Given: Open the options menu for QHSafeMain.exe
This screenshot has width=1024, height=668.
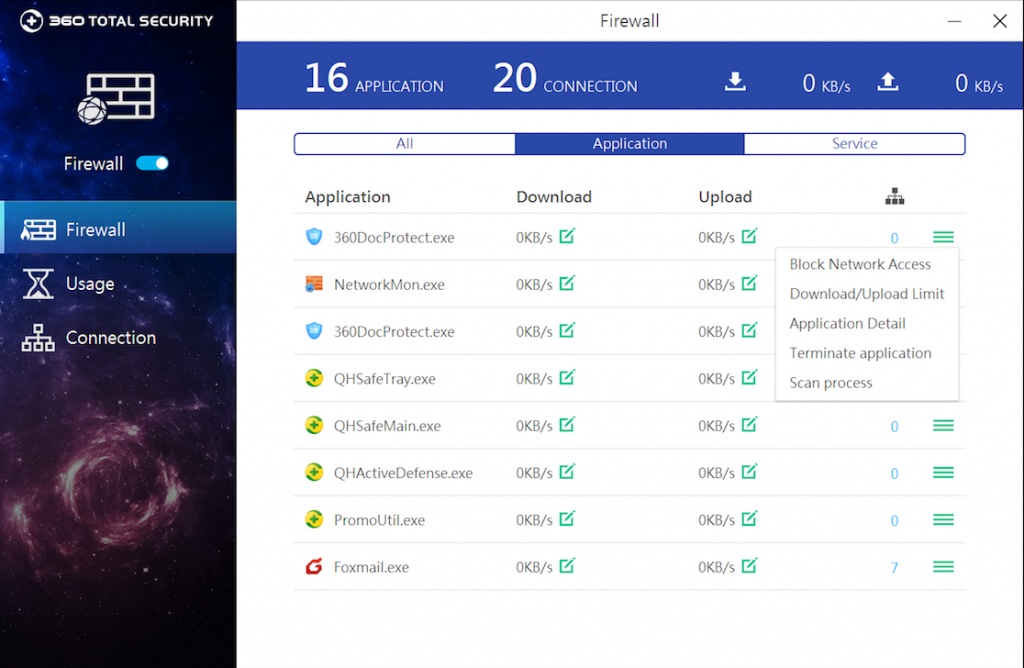Looking at the screenshot, I should tap(942, 425).
